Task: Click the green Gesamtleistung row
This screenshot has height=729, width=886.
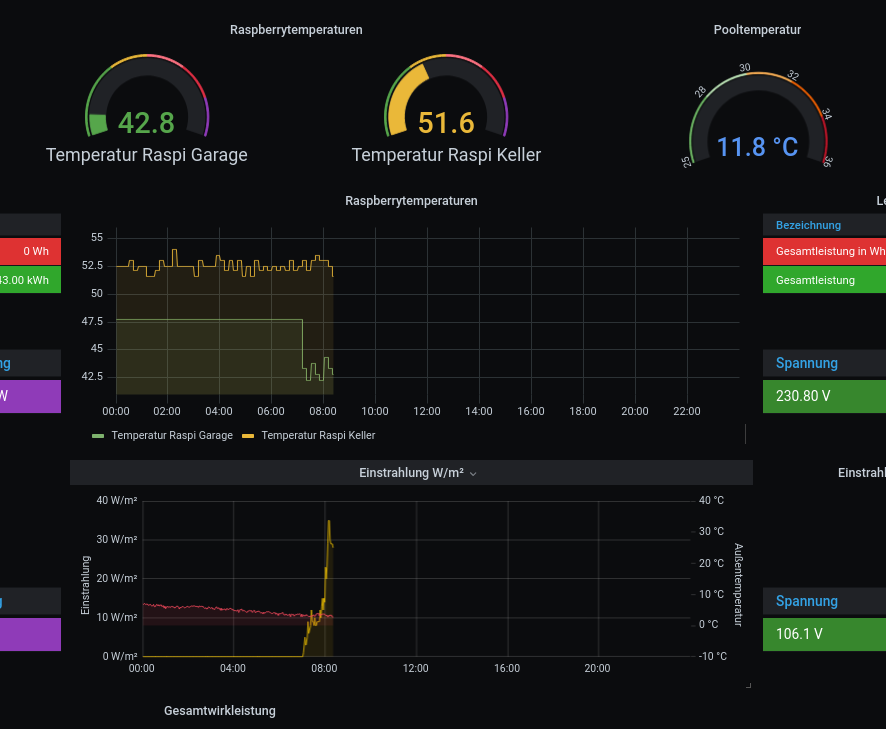Action: click(823, 280)
